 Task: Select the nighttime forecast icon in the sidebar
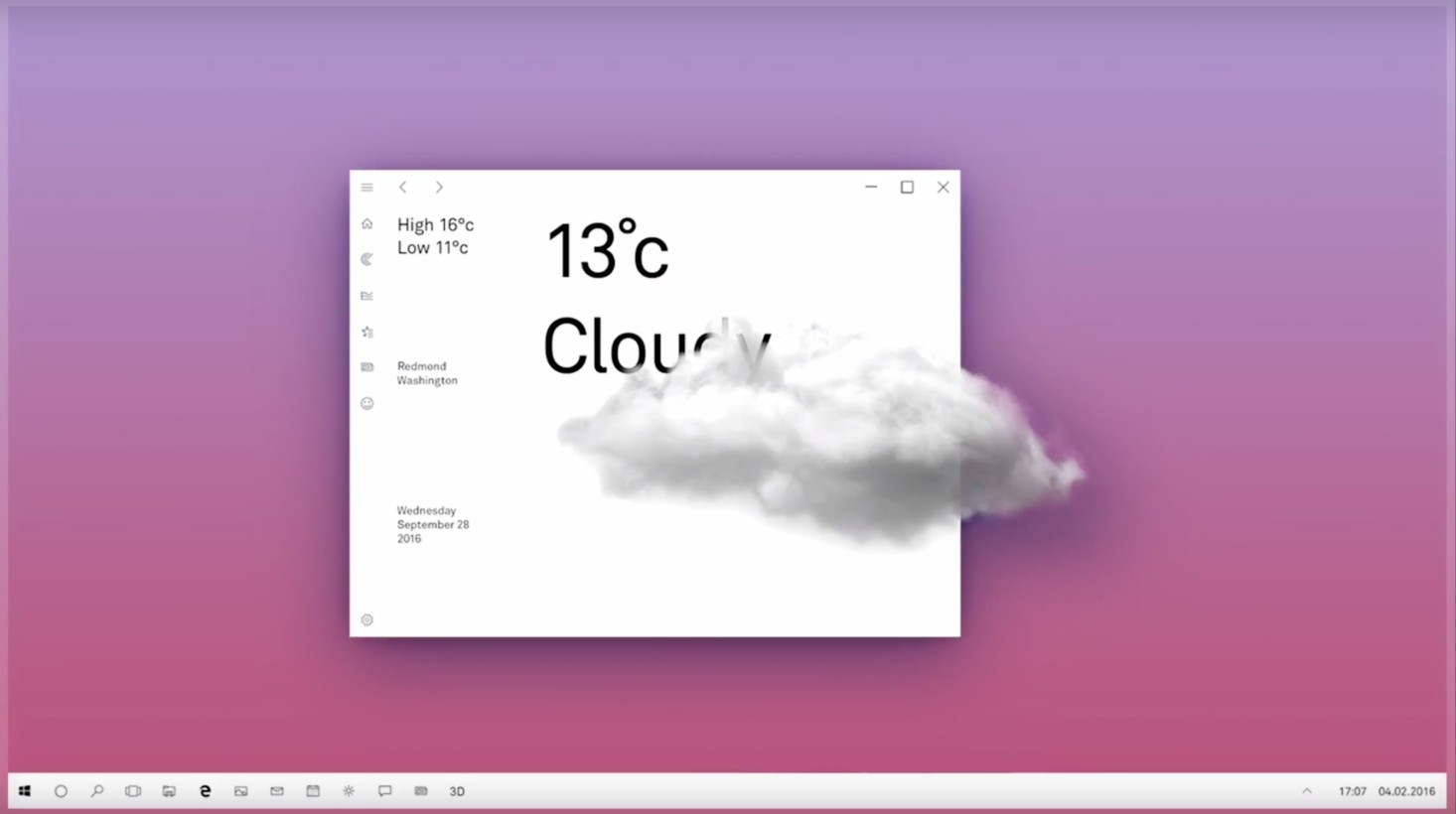point(366,259)
